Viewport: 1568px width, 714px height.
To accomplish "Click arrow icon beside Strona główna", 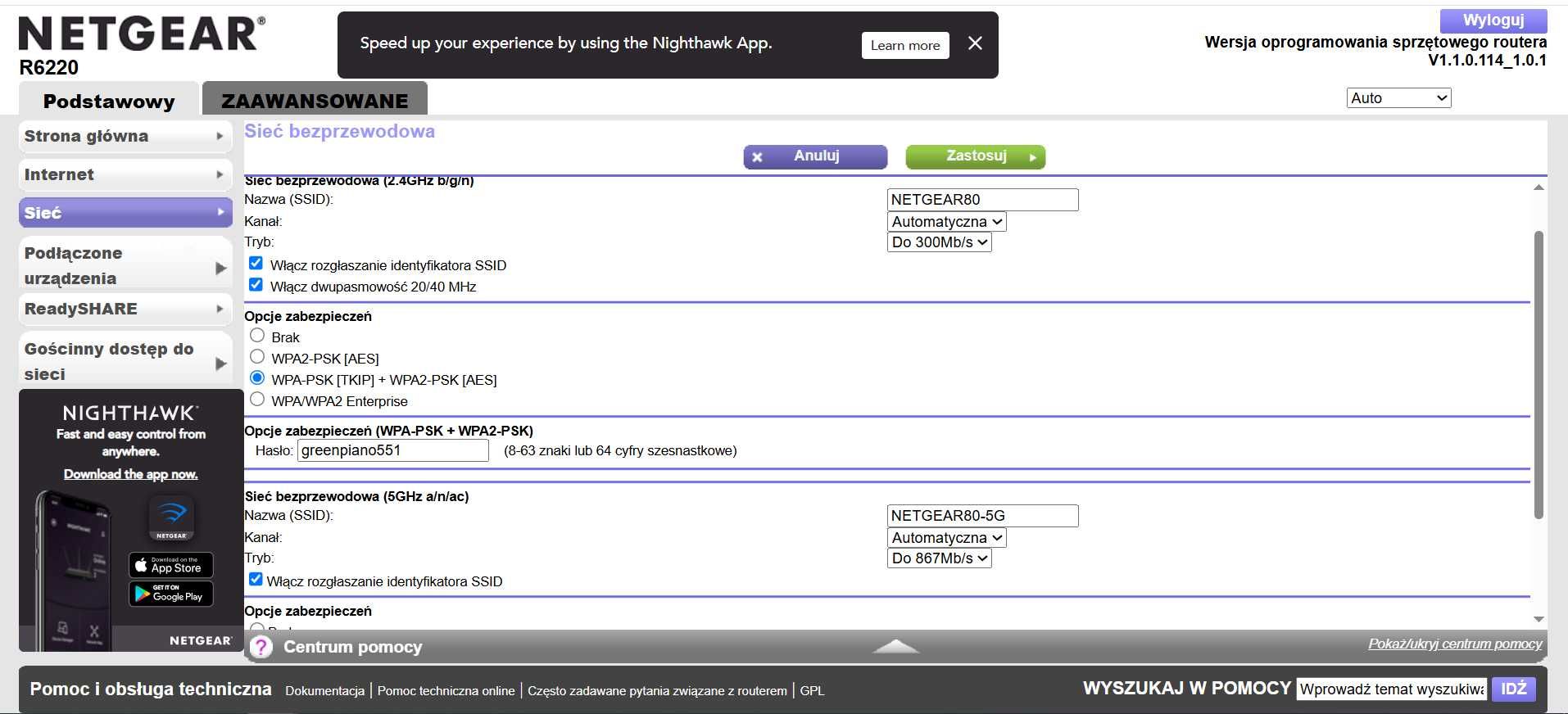I will point(220,136).
